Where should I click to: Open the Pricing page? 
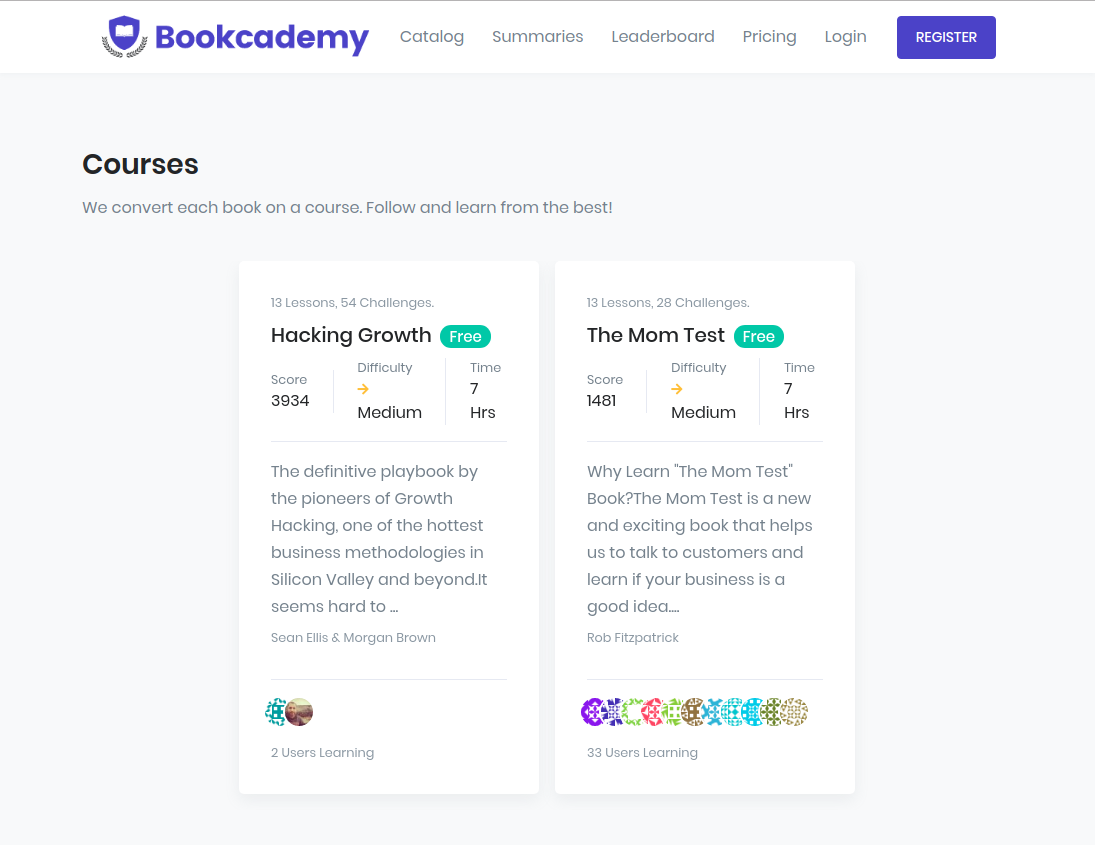click(769, 36)
